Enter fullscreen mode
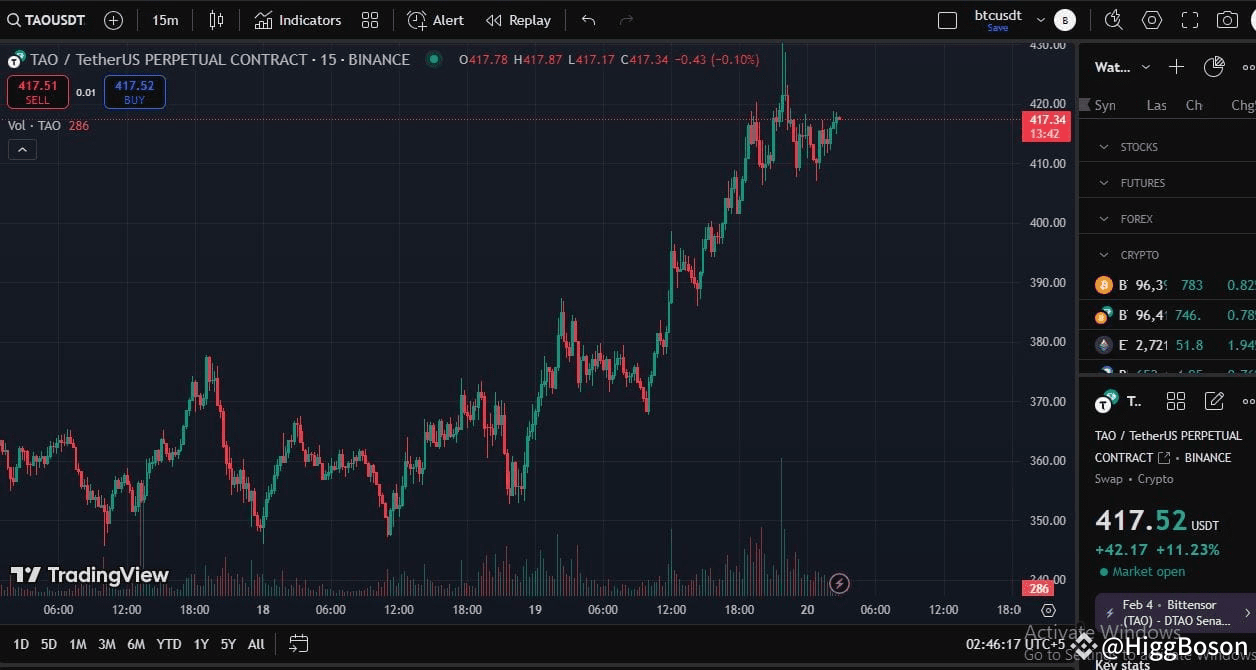Screen dimensions: 1256x670 1189,19
